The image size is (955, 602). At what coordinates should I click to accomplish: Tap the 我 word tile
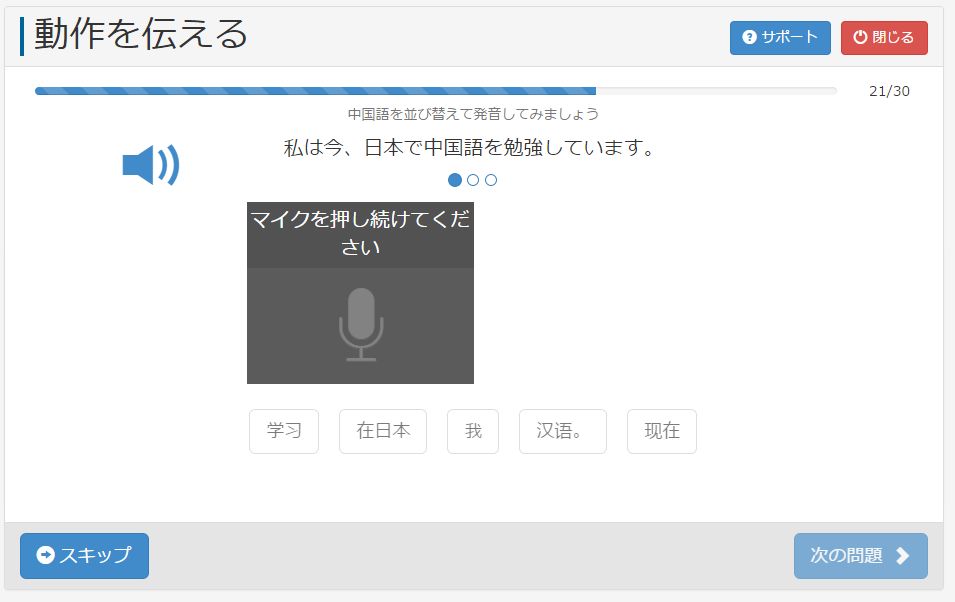point(473,431)
